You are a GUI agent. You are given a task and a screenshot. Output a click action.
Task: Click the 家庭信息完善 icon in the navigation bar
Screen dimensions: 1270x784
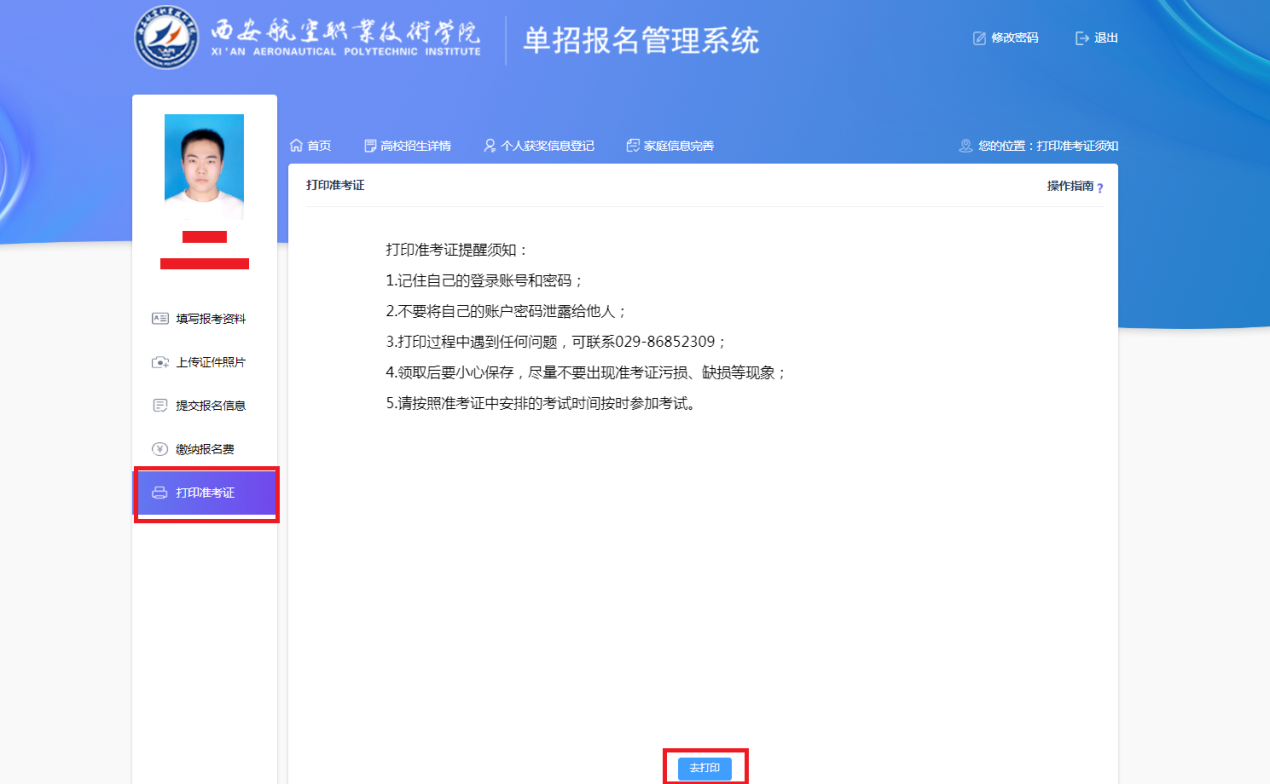click(632, 146)
